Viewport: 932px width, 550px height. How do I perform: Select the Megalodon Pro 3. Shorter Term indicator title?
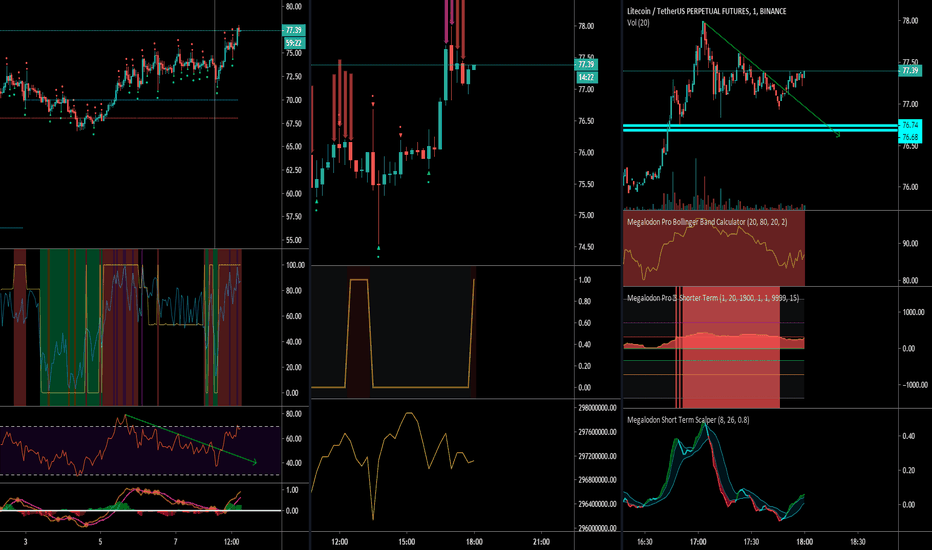click(x=713, y=298)
